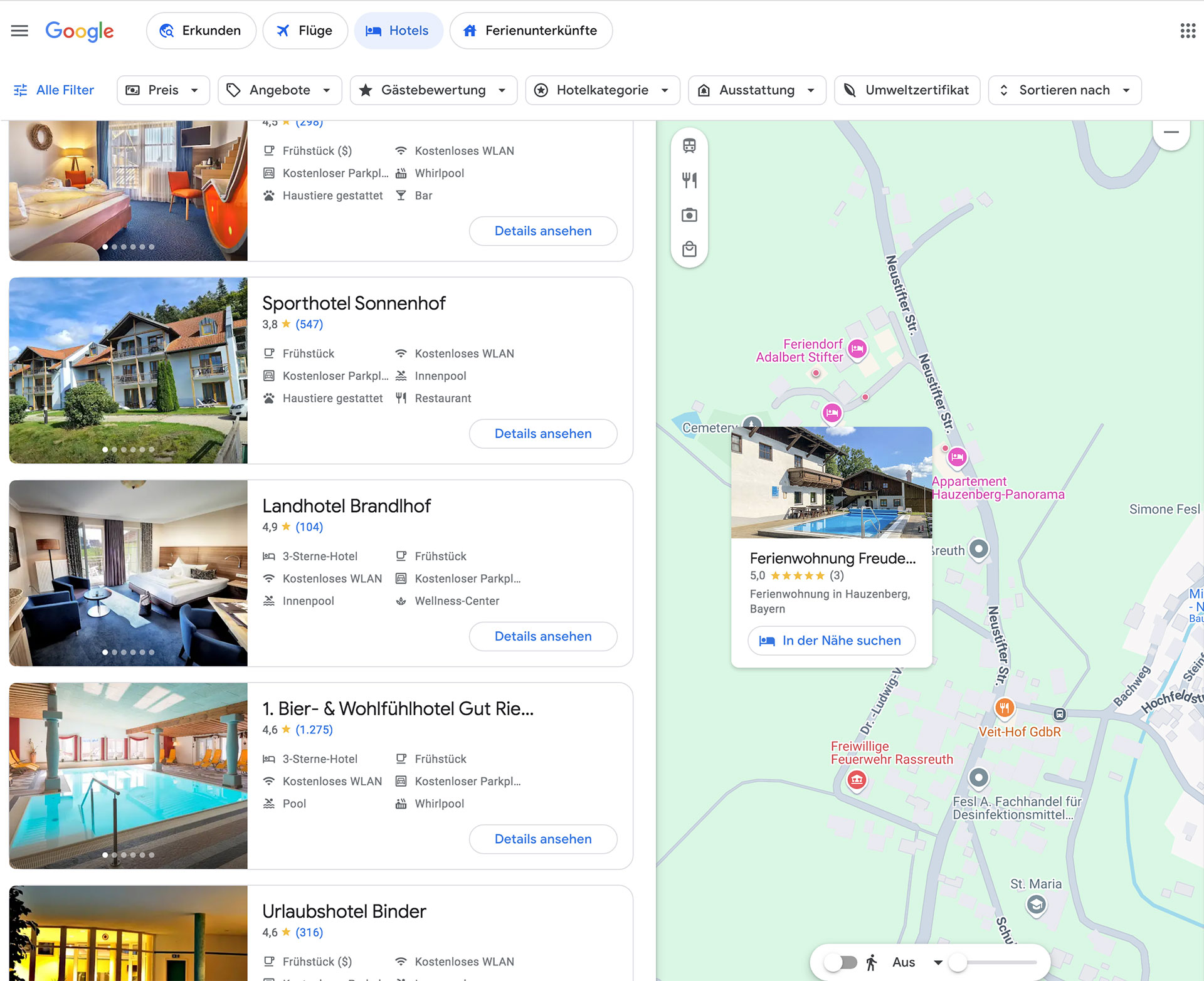Screen dimensions: 1204x981
Task: Switch to the Erkunden tab
Action: pos(201,31)
